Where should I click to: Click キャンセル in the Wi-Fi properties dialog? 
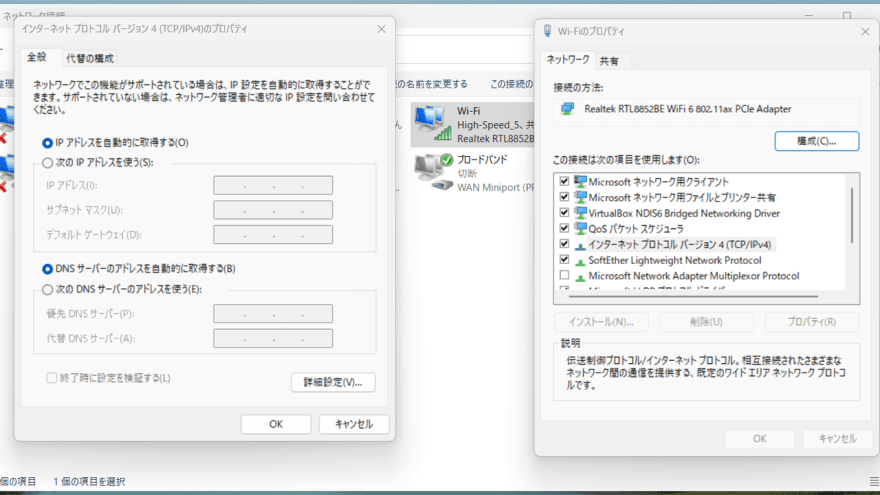(x=837, y=439)
